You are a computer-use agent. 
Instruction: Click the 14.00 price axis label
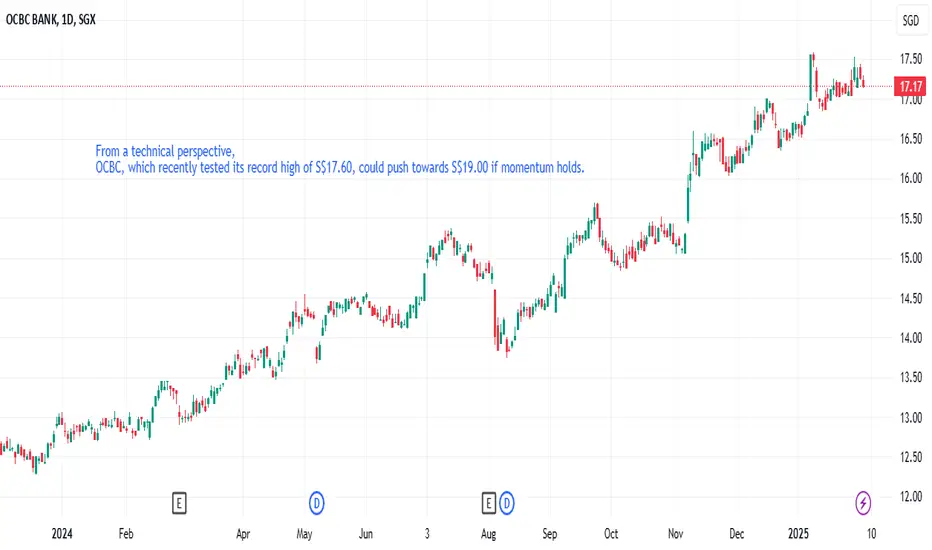pos(911,338)
